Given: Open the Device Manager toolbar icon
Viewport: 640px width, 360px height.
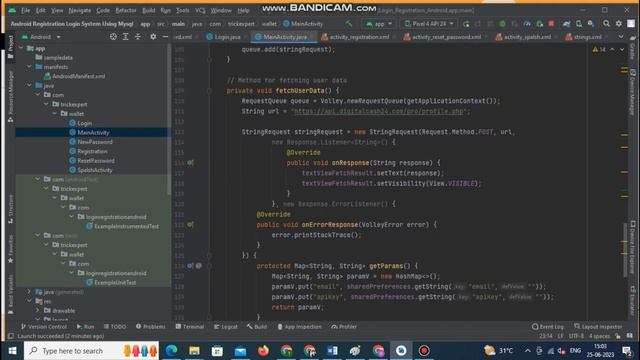Looking at the screenshot, I should 579,24.
